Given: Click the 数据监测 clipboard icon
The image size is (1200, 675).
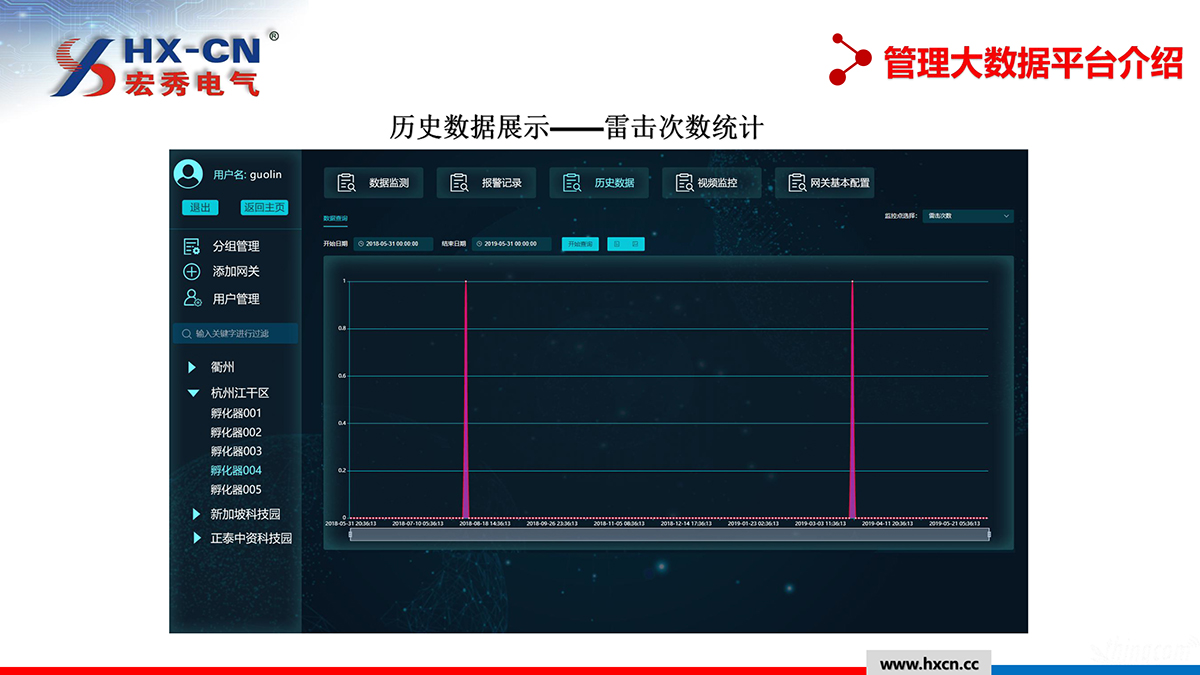Looking at the screenshot, I should (x=347, y=183).
